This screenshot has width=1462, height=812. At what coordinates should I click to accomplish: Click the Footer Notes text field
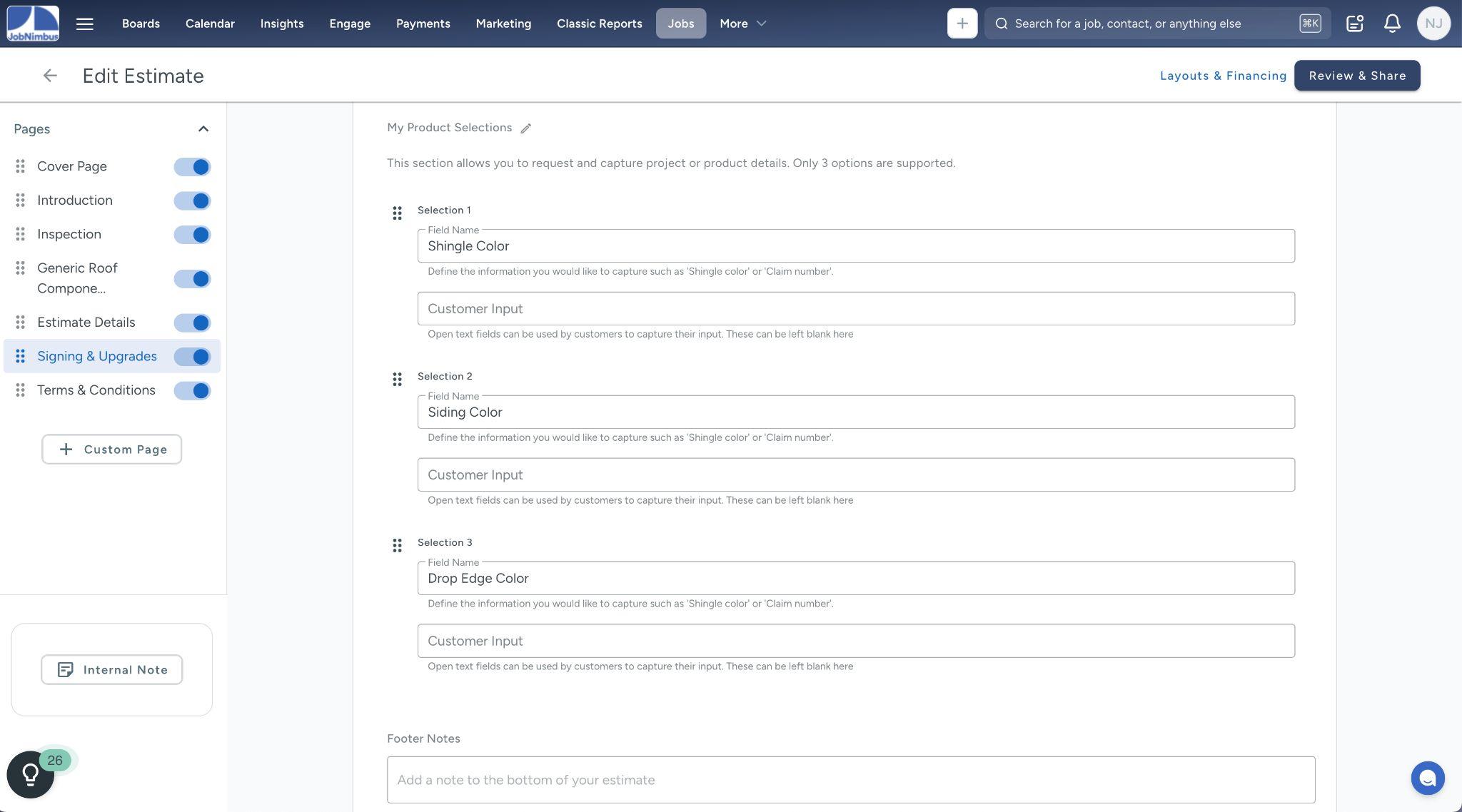pyautogui.click(x=850, y=780)
